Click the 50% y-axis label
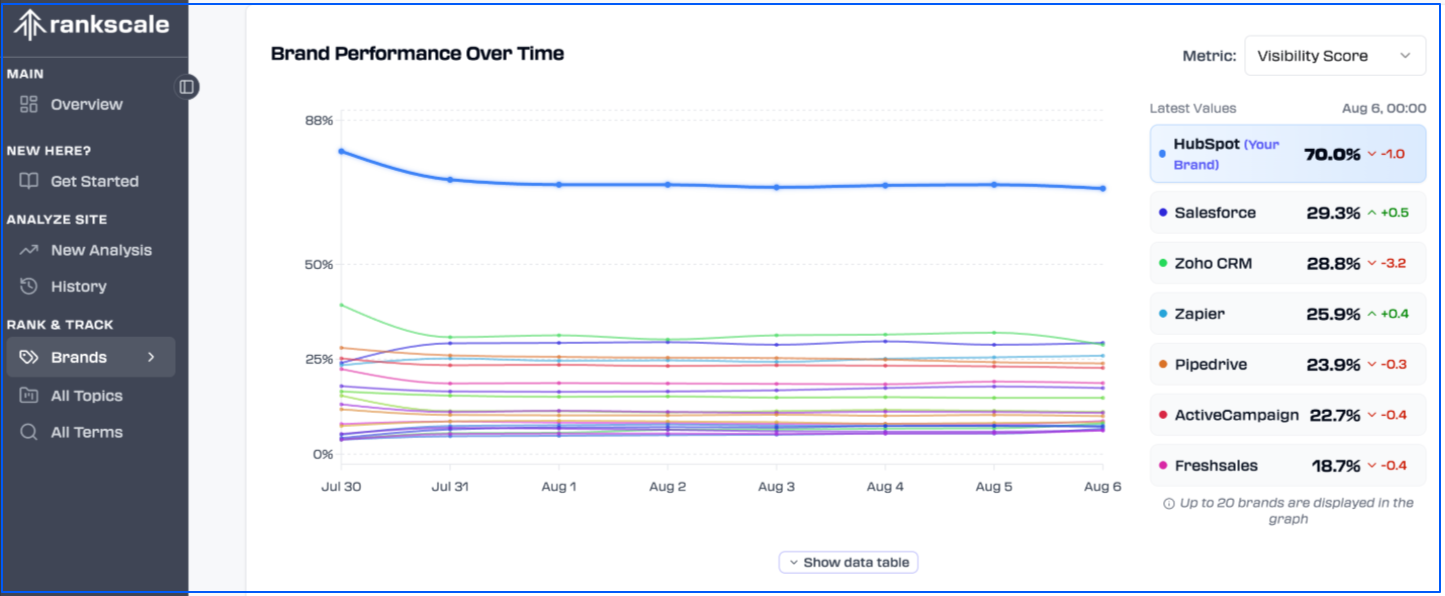The image size is (1445, 596). point(318,265)
